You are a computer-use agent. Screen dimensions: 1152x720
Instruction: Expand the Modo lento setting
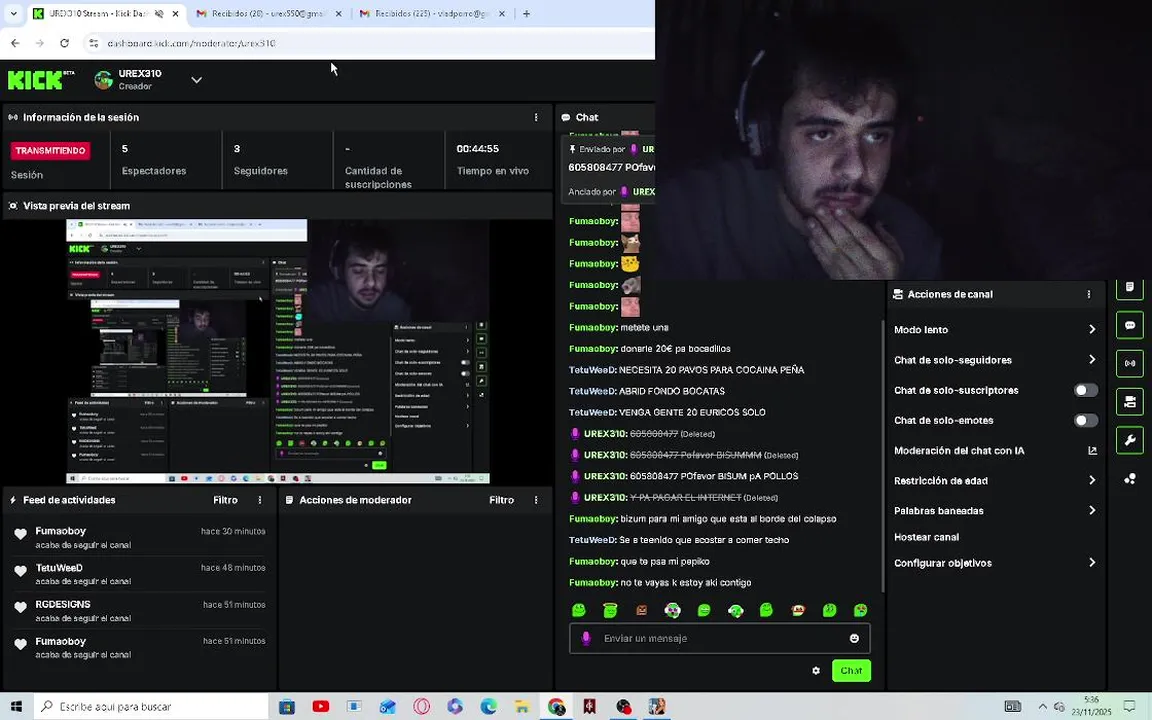click(994, 329)
